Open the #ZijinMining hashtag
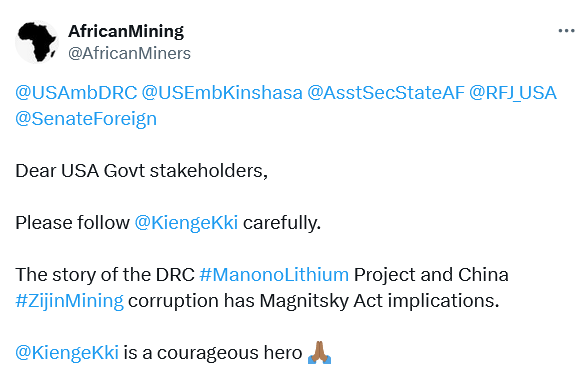Image resolution: width=587 pixels, height=375 pixels. tap(69, 301)
